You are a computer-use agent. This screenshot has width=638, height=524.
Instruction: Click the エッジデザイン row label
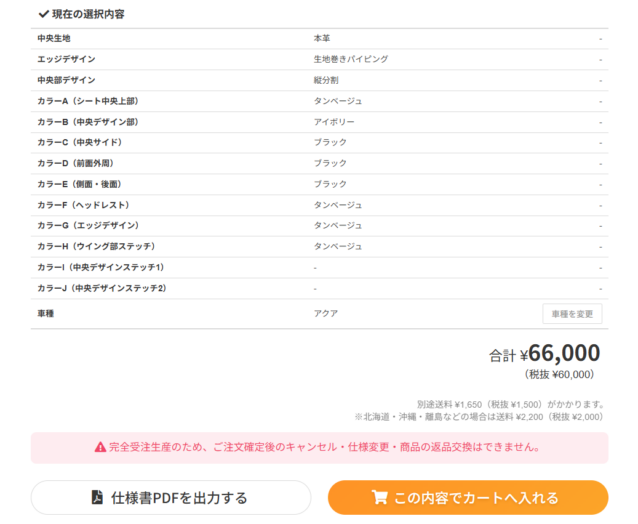tap(66, 59)
